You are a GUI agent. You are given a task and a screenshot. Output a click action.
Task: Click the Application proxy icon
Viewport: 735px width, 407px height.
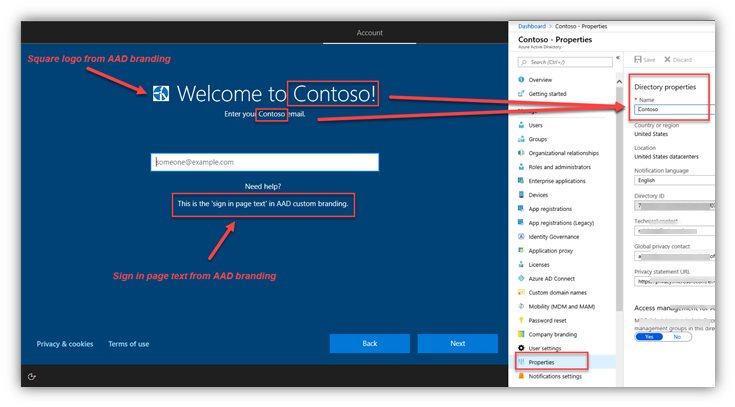[x=521, y=250]
